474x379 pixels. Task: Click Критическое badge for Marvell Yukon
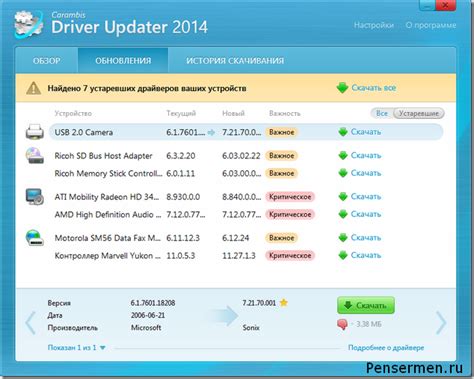tap(290, 256)
